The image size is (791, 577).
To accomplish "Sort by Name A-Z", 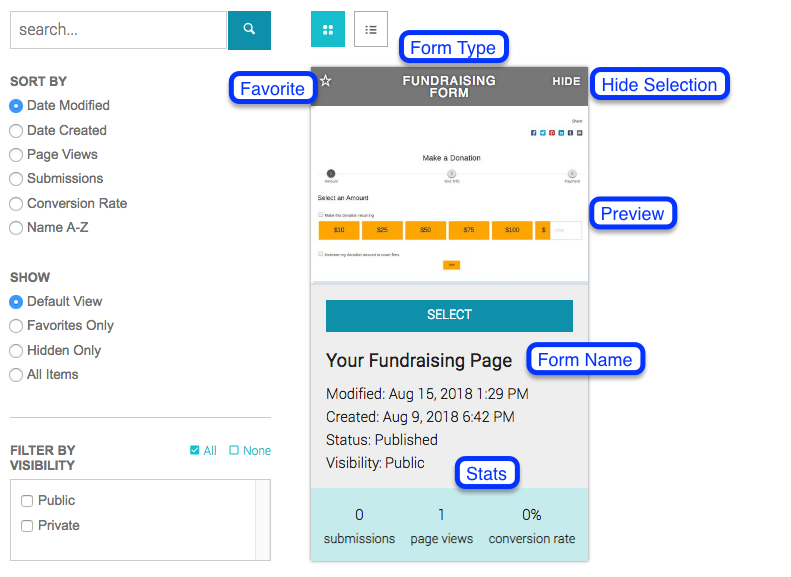I will pos(16,228).
